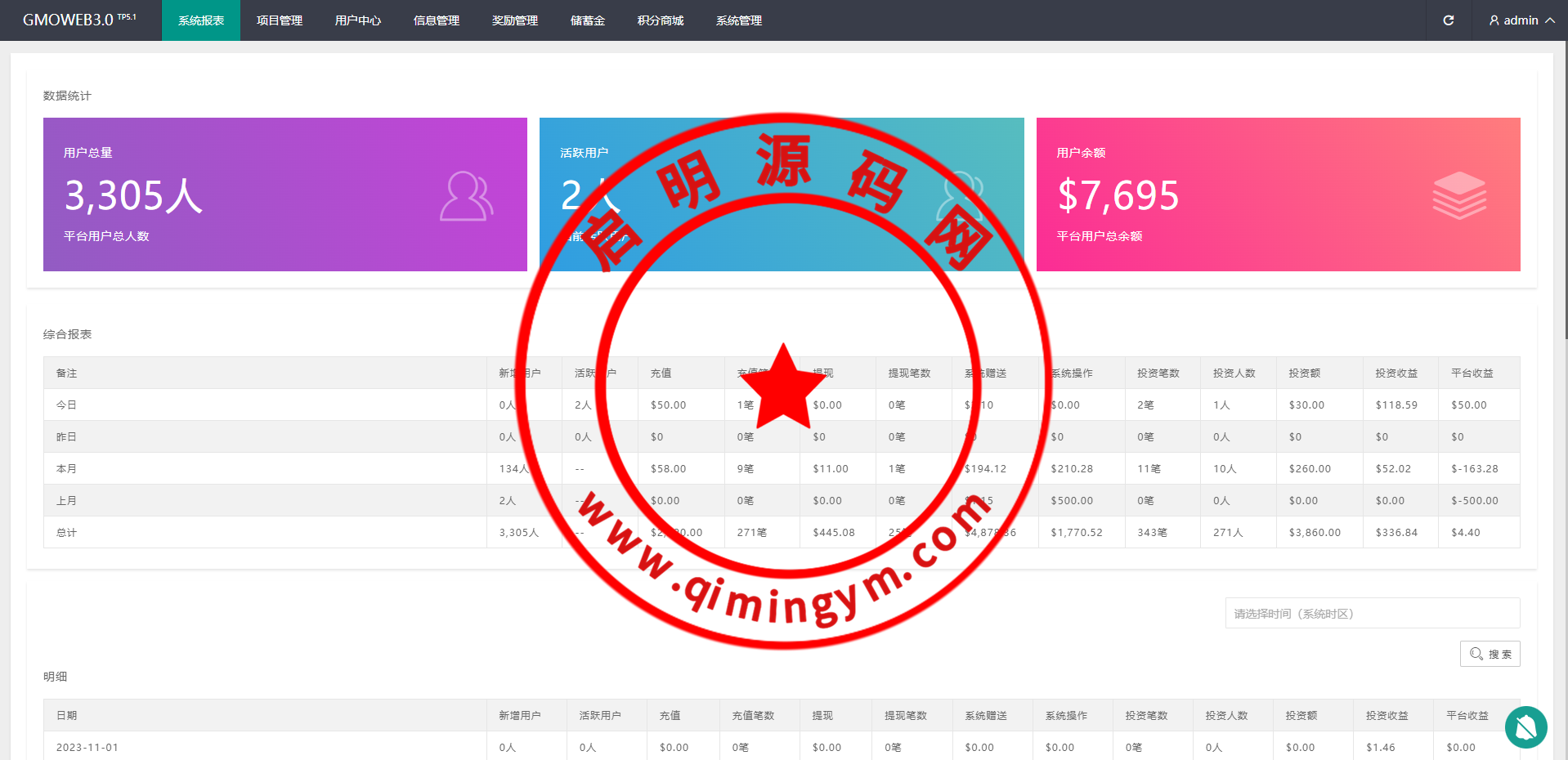The image size is (1568, 760).
Task: Click the magnifier icon in 搜索 button
Action: 1476,654
